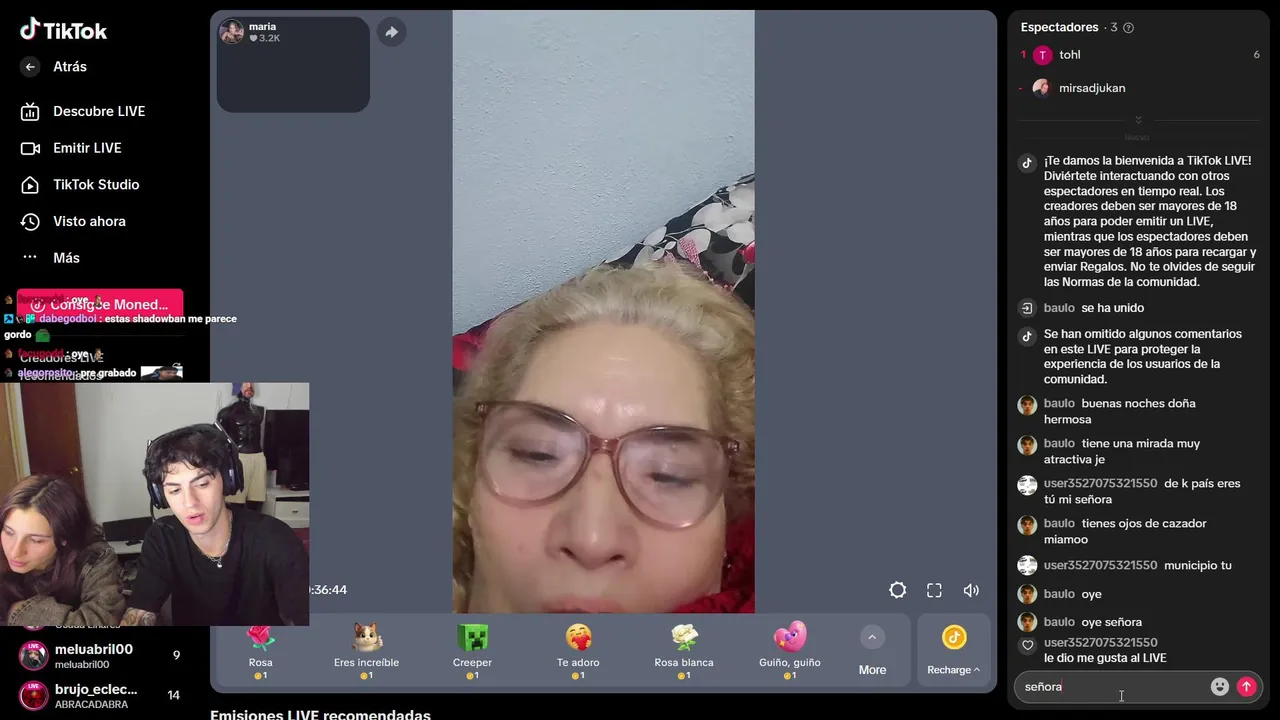The image size is (1280, 720).
Task: Expand More gifts
Action: (872, 651)
